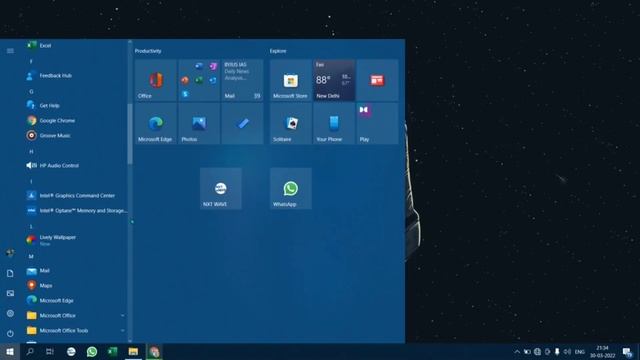Expand the Microsoft Office folder

tap(76, 316)
